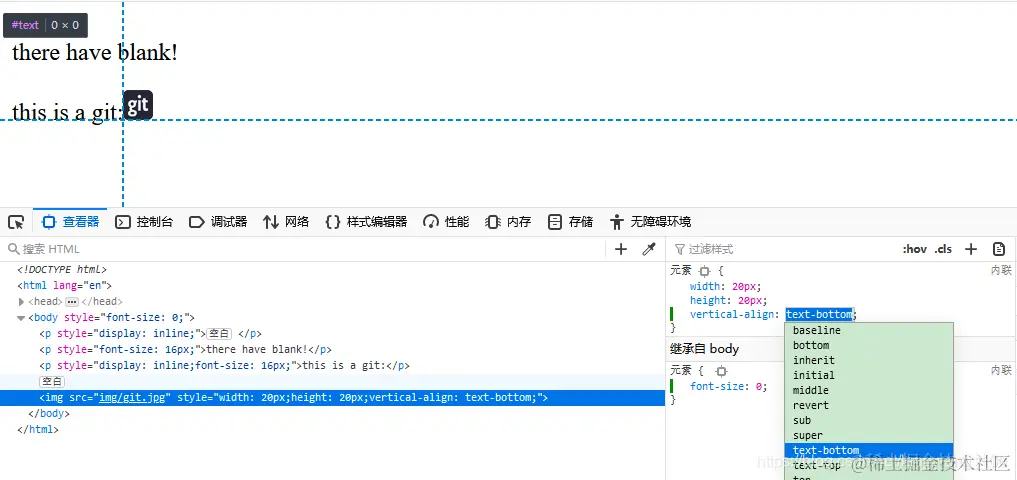The height and width of the screenshot is (480, 1017).
Task: Focus the 搜索 HTML search field
Action: coord(305,249)
